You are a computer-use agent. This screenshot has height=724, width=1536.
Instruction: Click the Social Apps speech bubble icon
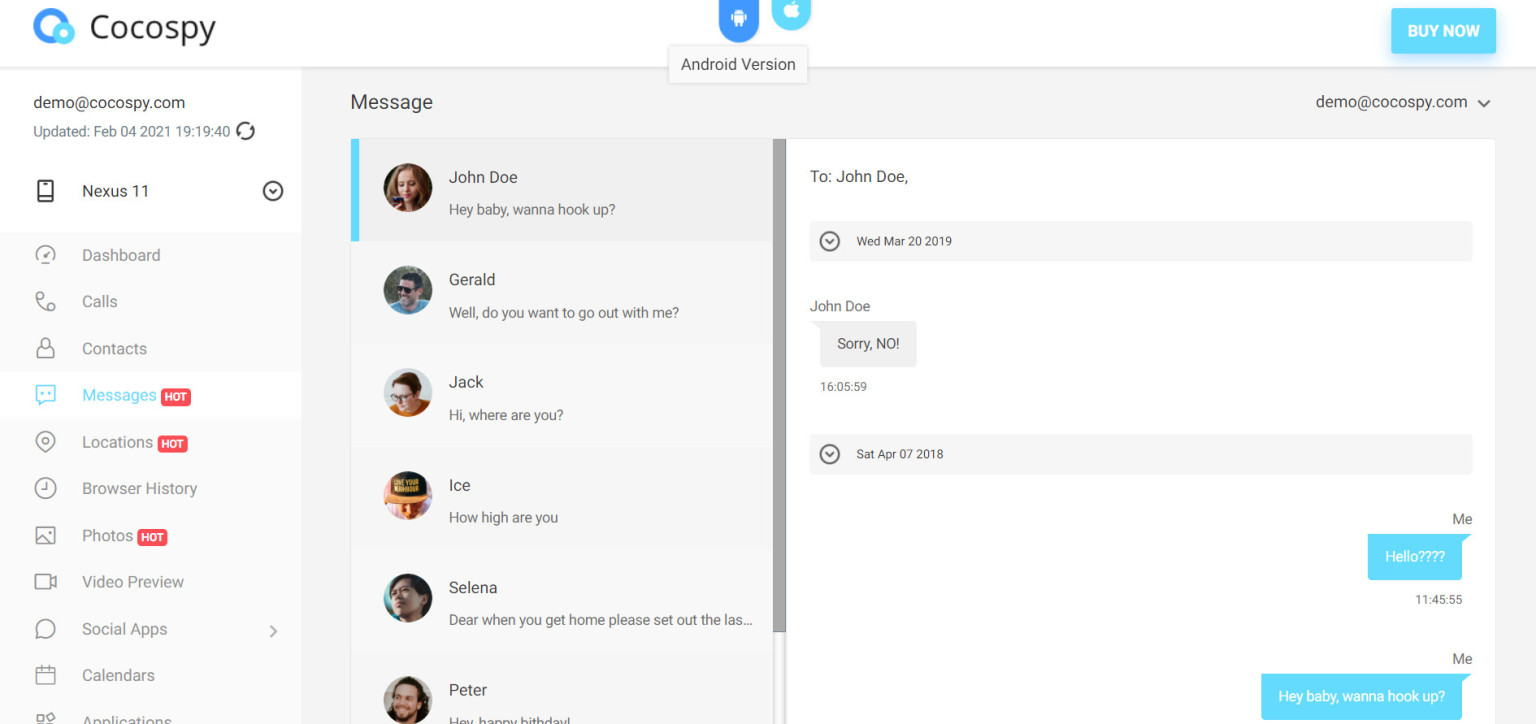(x=45, y=629)
